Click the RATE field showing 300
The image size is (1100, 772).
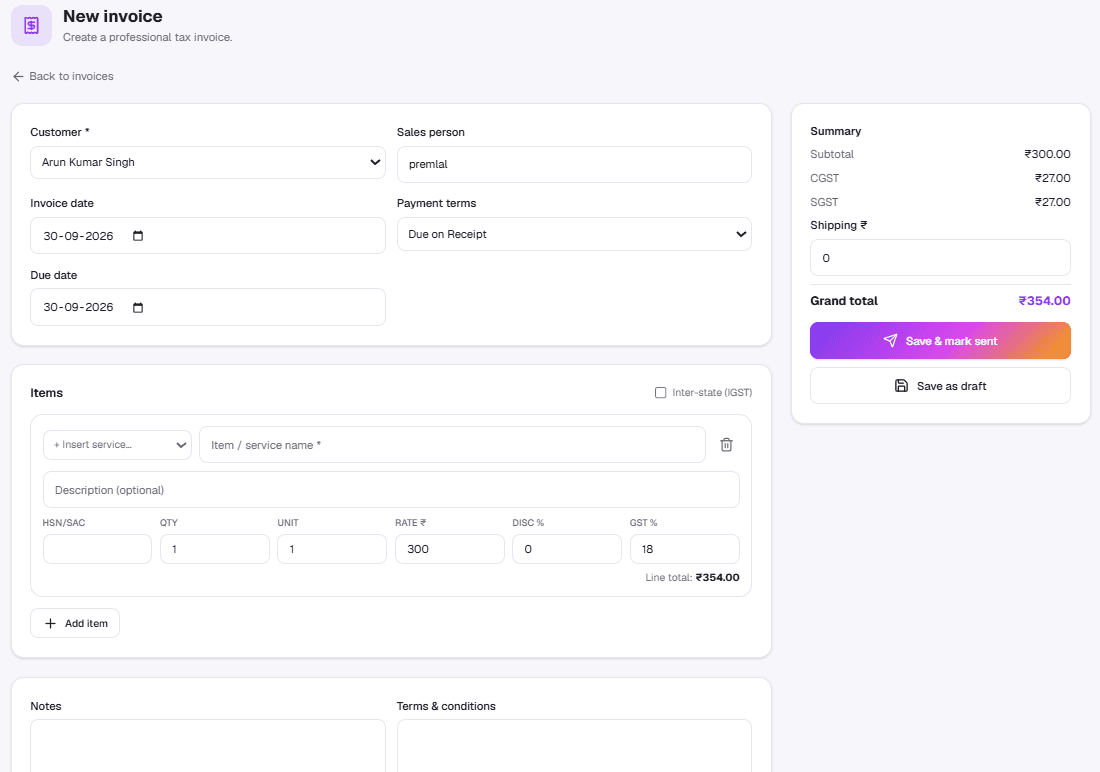click(x=450, y=549)
